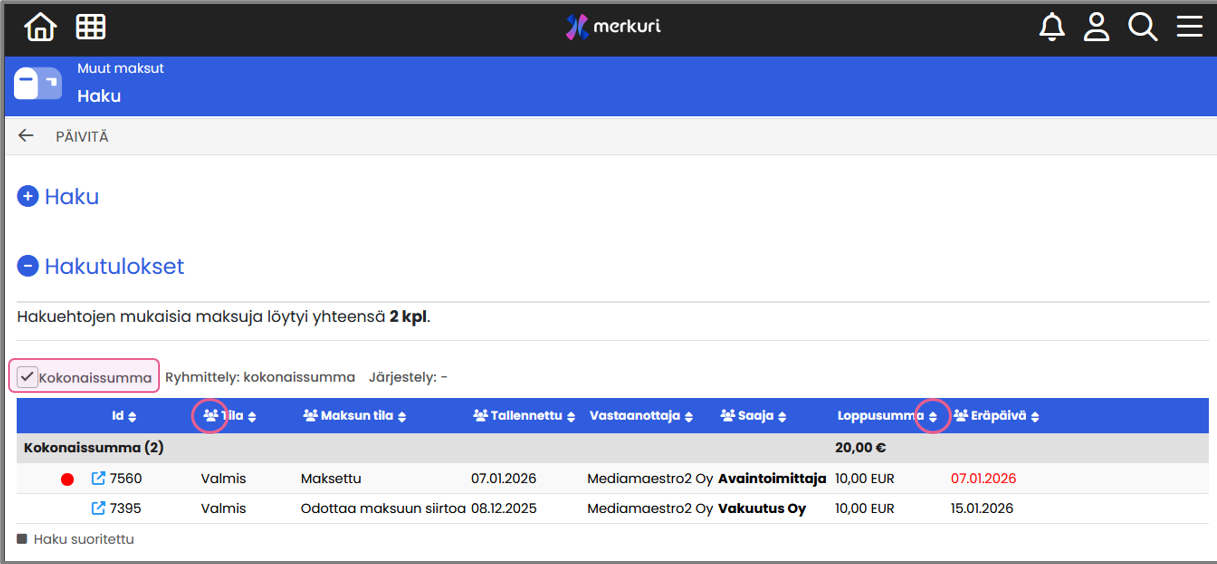The image size is (1217, 564).
Task: Open payment 7395 via external link icon
Action: pyautogui.click(x=98, y=508)
